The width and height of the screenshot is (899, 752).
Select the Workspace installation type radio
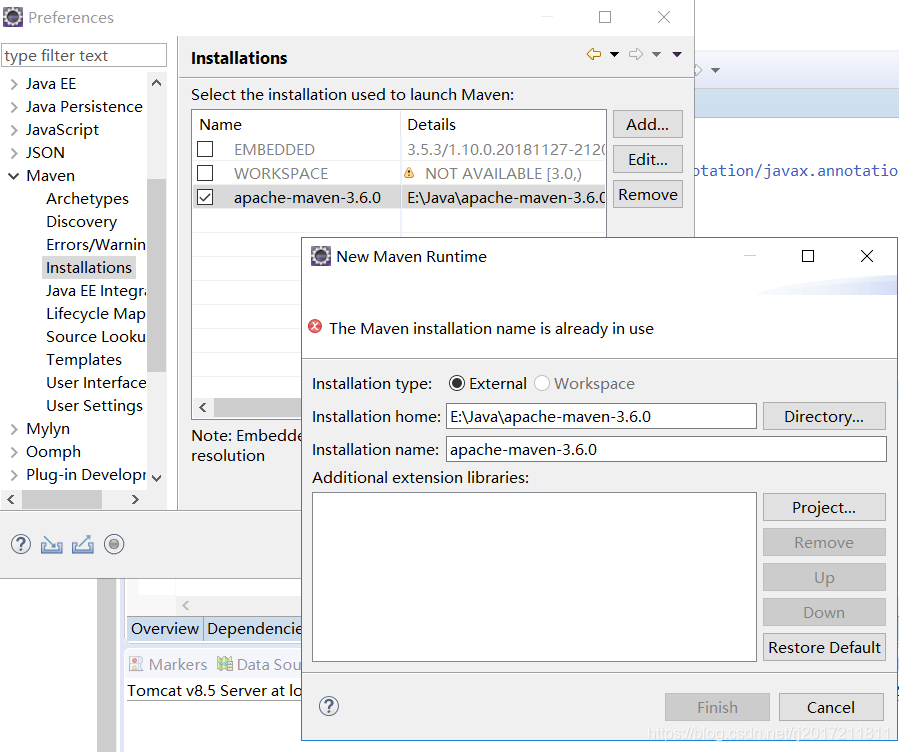pos(542,383)
